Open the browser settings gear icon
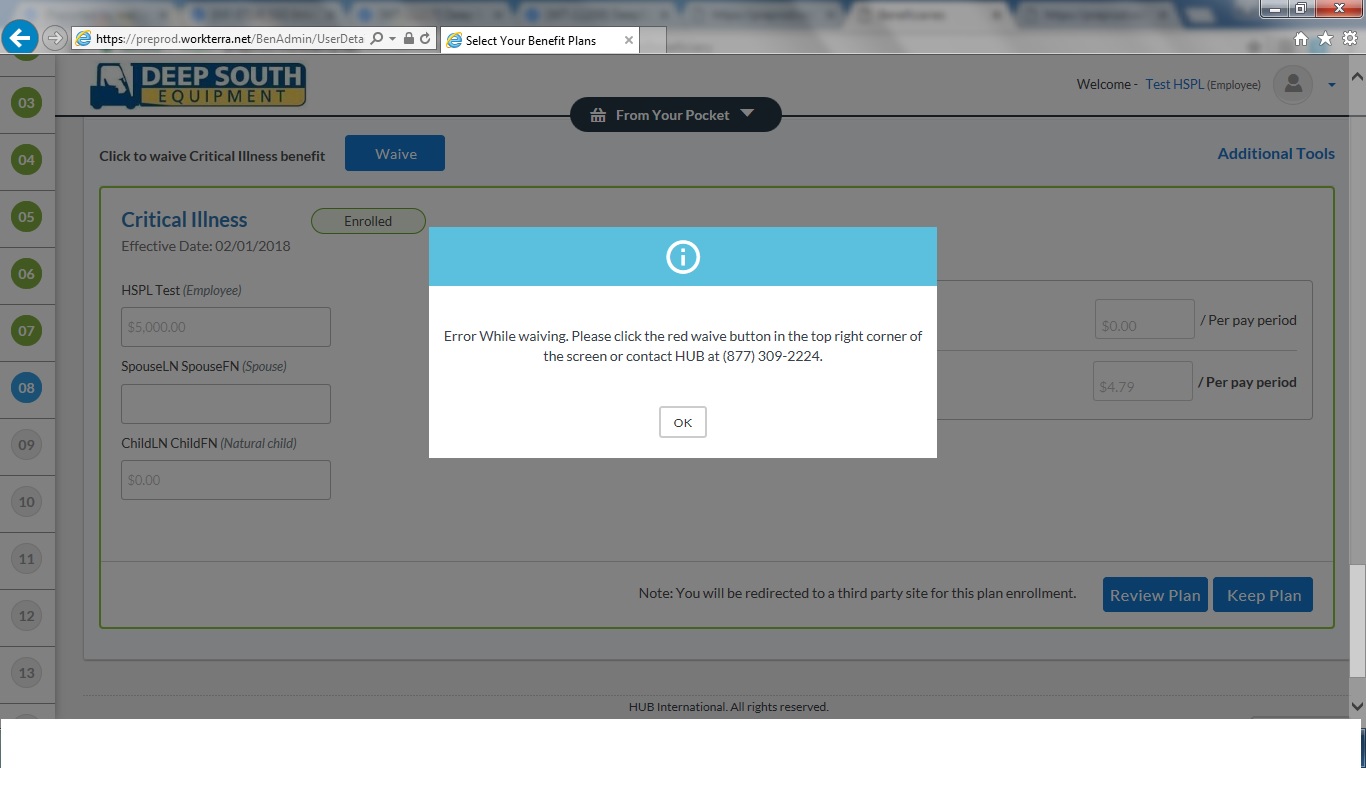 [x=1350, y=38]
